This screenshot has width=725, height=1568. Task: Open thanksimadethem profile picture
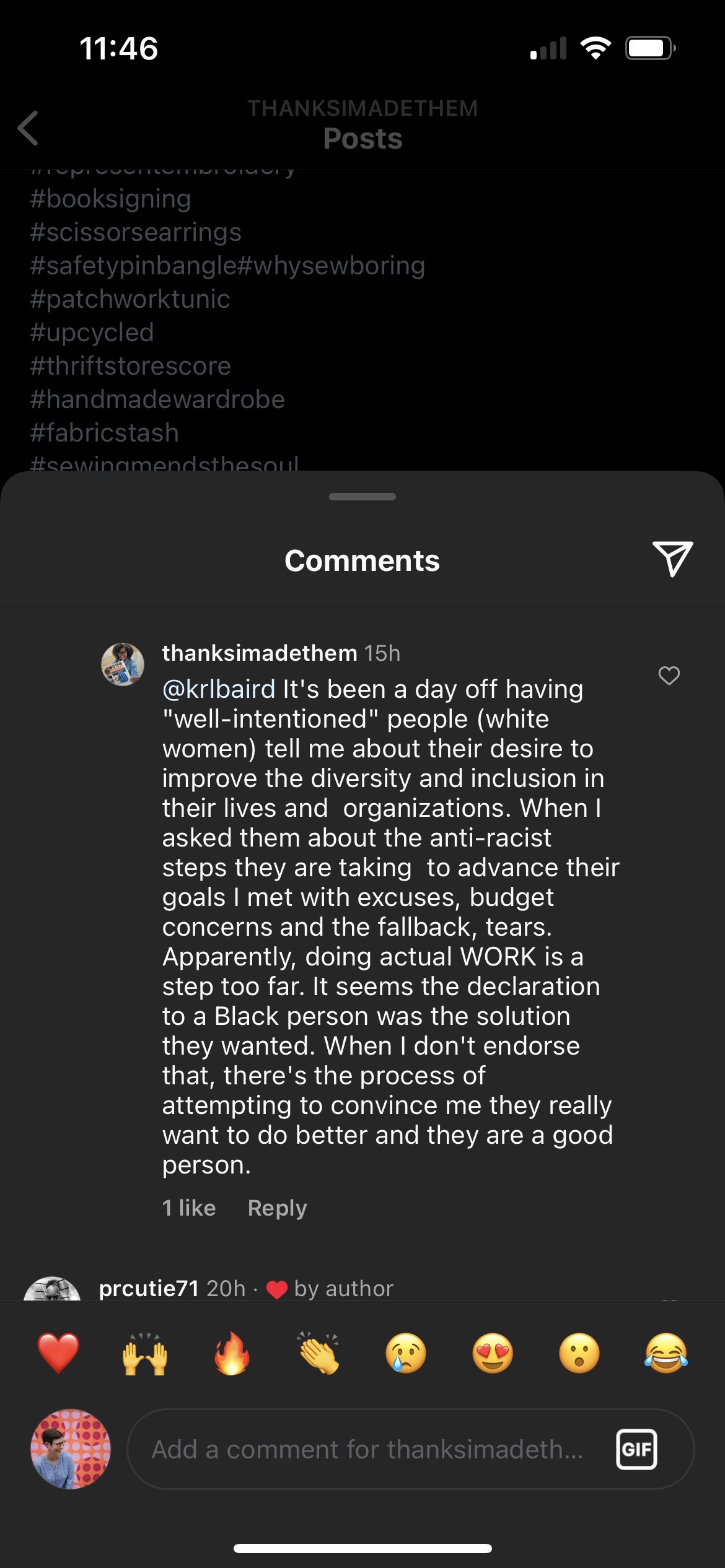123,664
